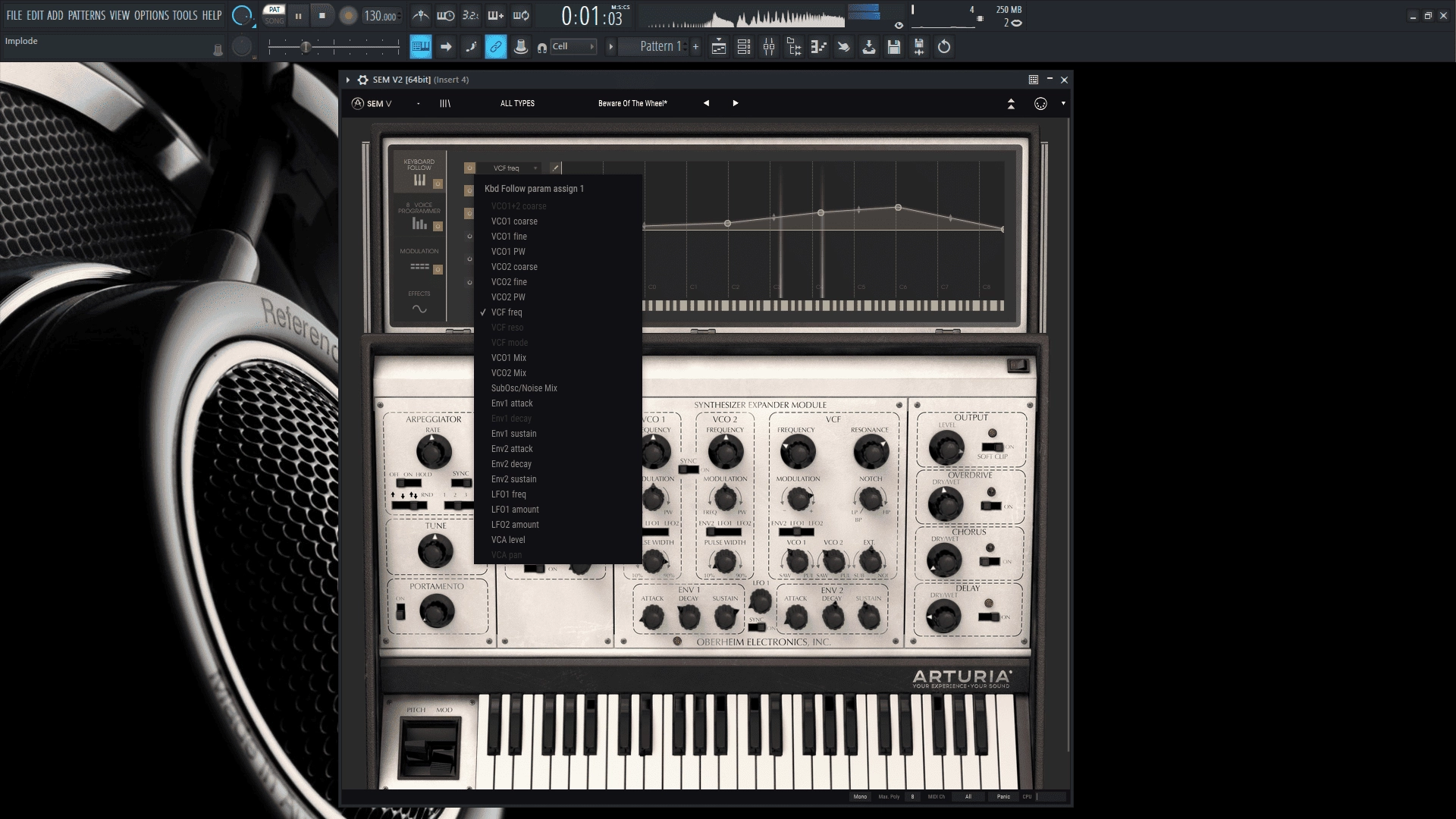
Task: Open the FILE menu
Action: point(14,15)
